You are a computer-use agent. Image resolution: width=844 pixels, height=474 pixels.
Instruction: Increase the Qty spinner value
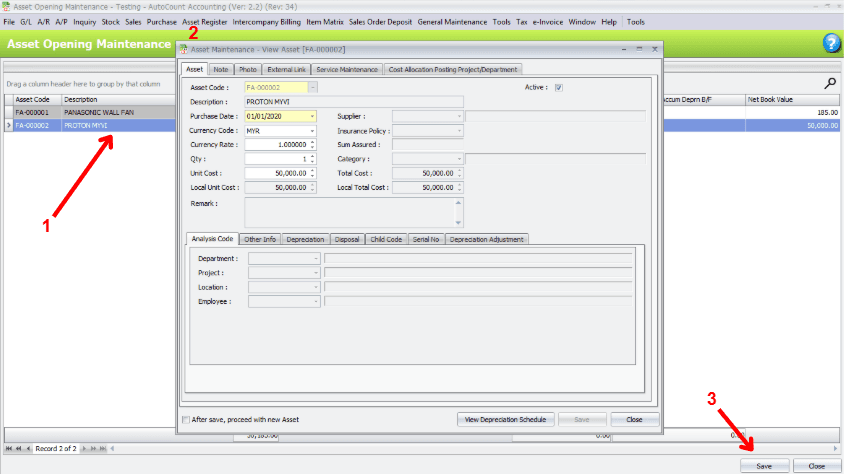[312, 155]
